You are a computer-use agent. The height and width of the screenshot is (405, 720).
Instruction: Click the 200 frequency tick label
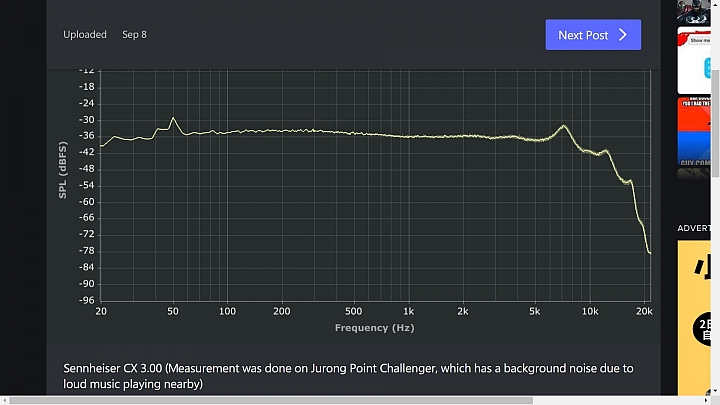281,311
